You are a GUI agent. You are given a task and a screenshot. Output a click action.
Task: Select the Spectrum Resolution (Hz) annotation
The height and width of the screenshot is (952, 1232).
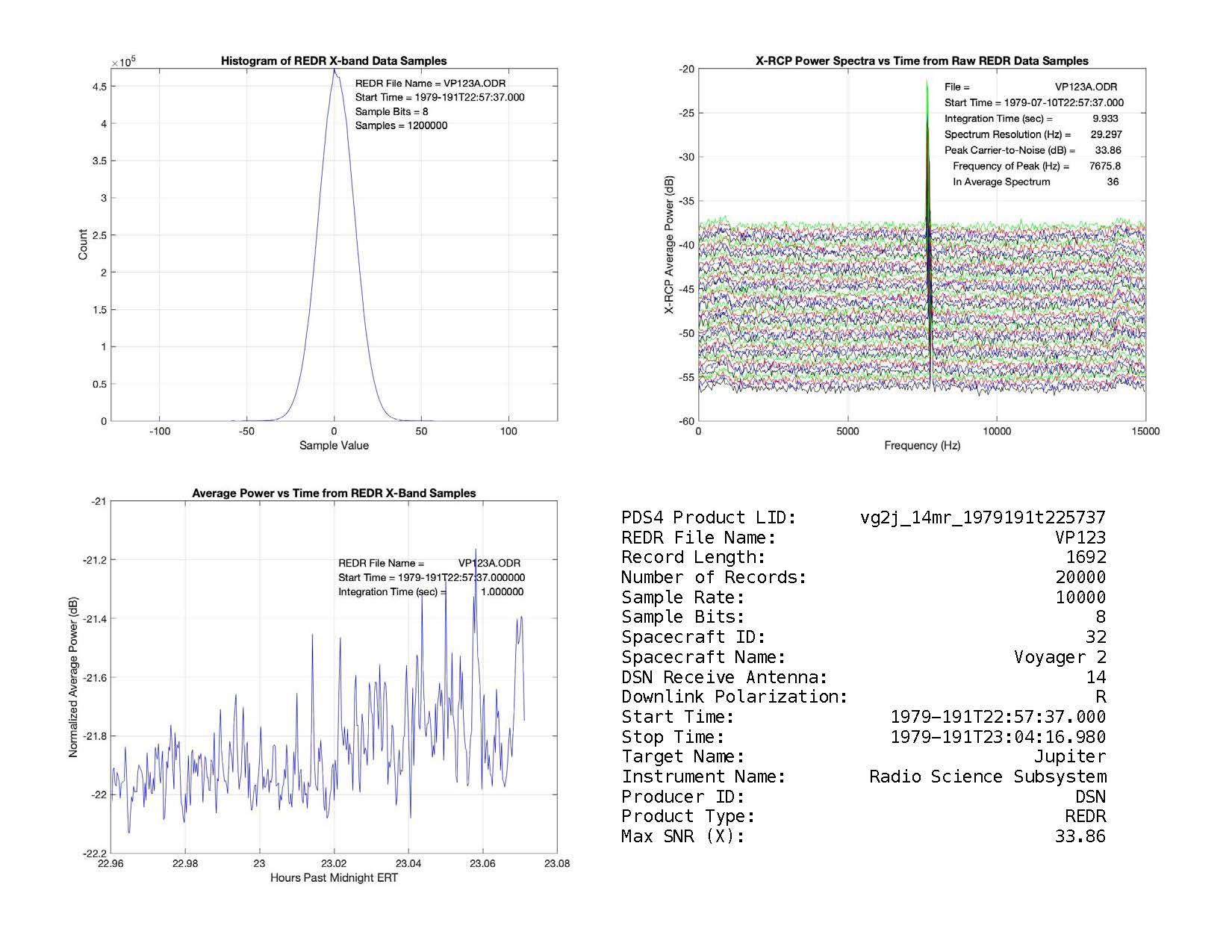click(1007, 135)
